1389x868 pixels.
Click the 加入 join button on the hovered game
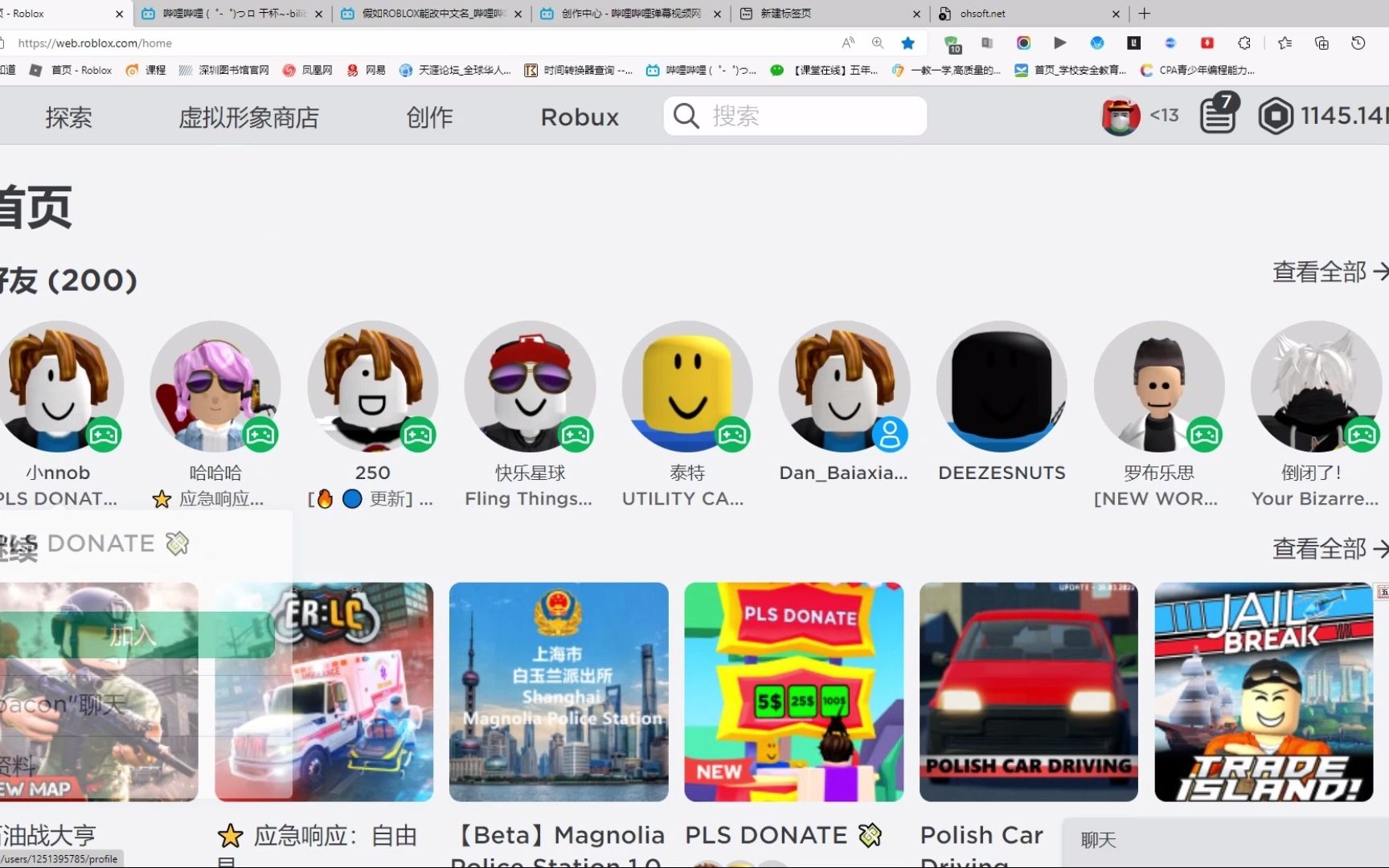click(x=133, y=634)
